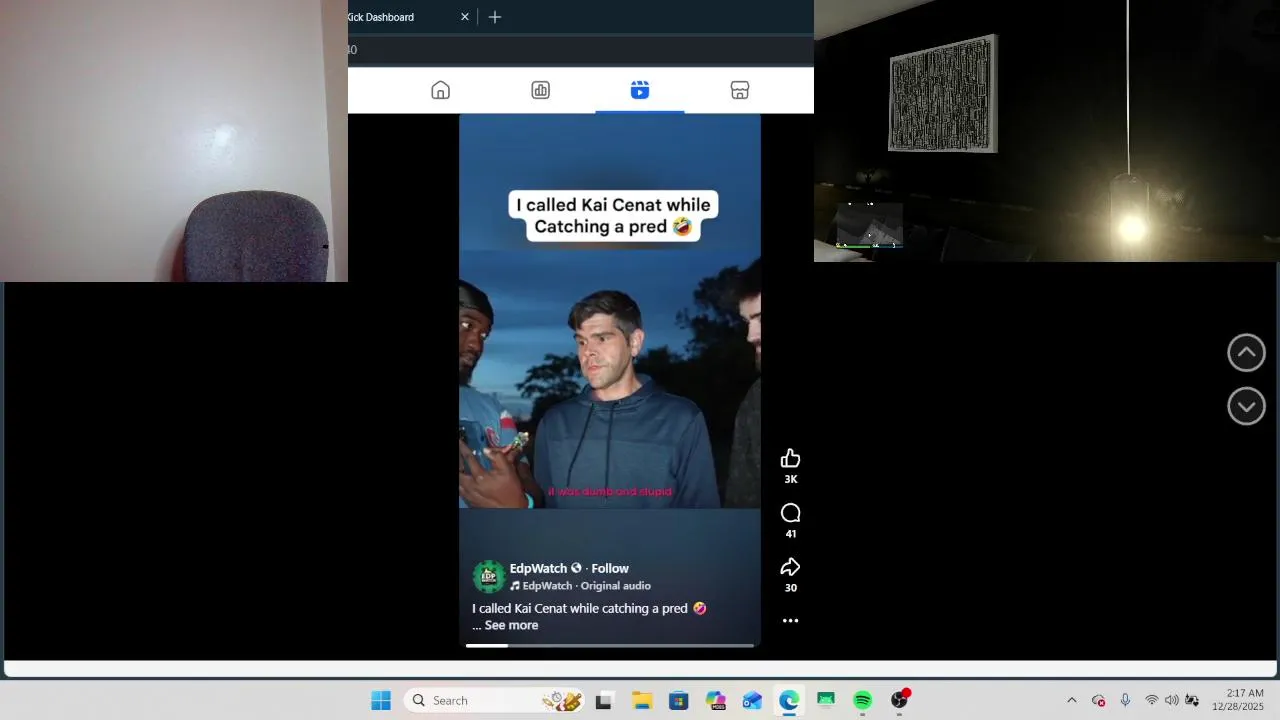Close the Kick Dashboard browser tab
1280x720 pixels.
click(x=465, y=17)
